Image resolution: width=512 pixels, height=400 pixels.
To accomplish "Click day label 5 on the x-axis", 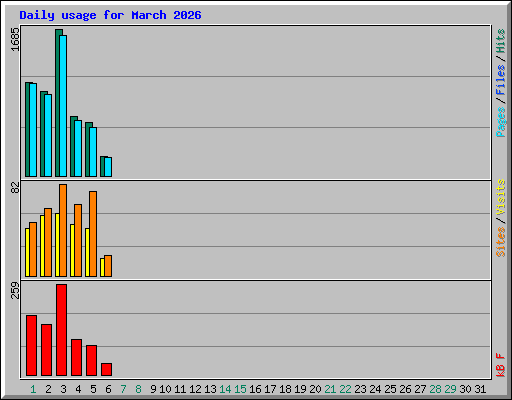I will (93, 389).
